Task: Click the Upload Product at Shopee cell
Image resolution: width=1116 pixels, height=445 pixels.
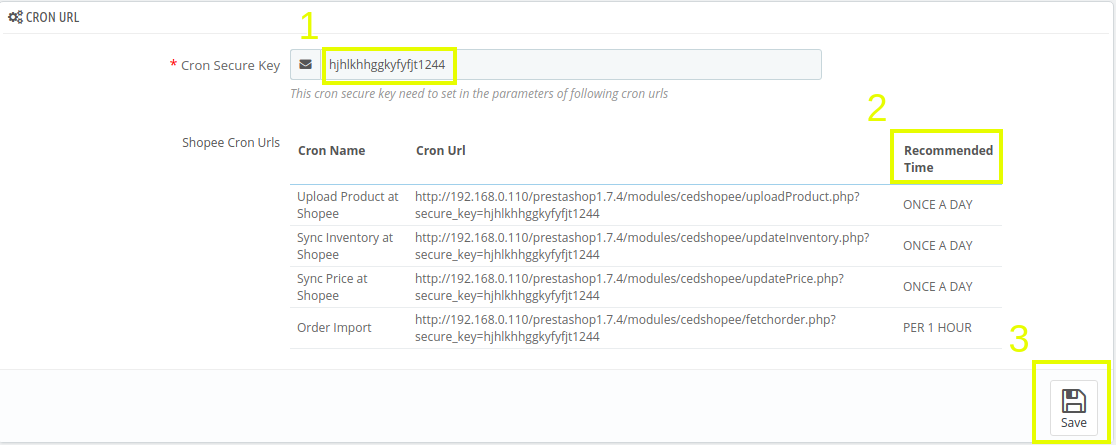Action: pos(347,205)
